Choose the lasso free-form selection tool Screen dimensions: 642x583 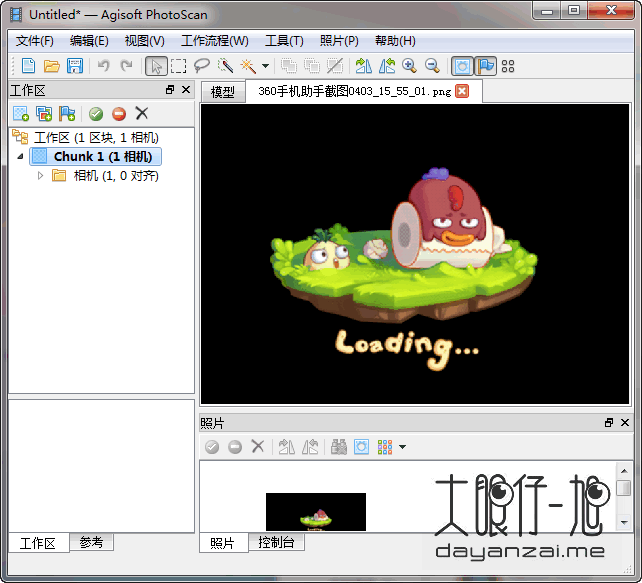201,66
